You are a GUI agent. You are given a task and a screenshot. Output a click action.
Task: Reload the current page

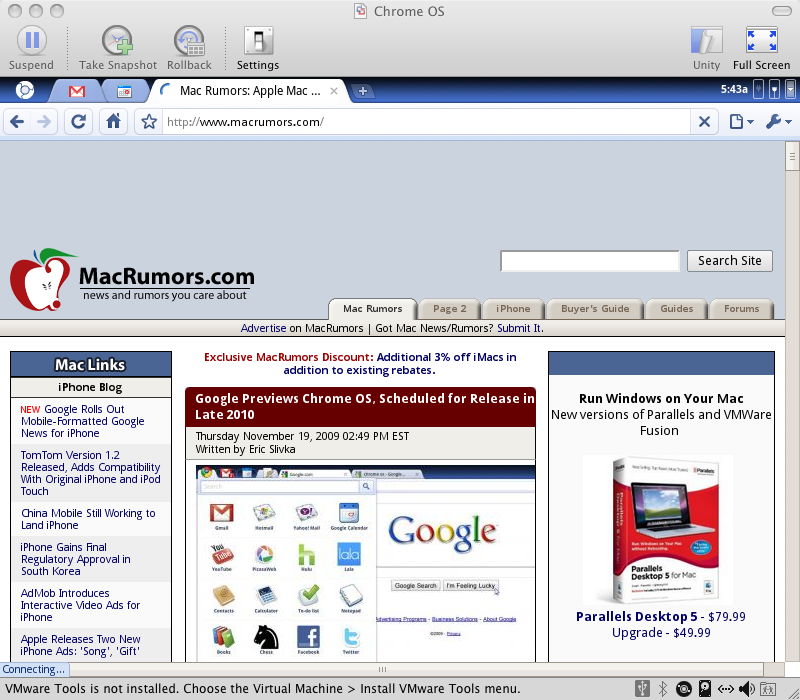coord(78,121)
